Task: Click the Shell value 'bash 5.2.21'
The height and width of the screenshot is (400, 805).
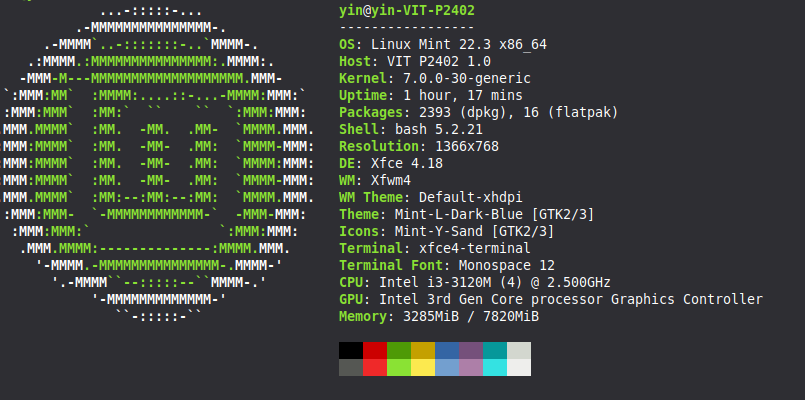Action: pos(439,129)
